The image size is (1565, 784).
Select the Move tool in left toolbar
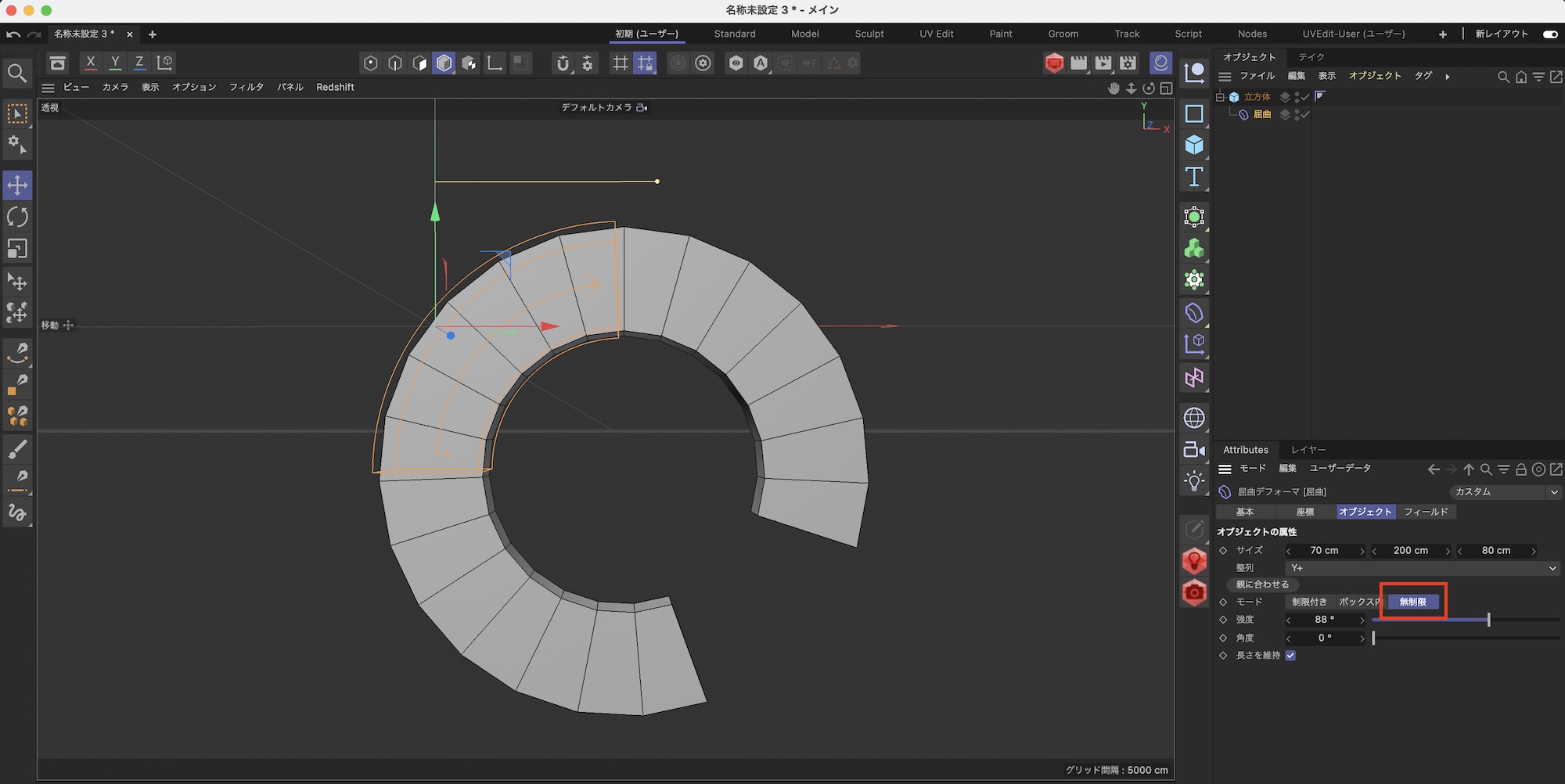pyautogui.click(x=17, y=185)
